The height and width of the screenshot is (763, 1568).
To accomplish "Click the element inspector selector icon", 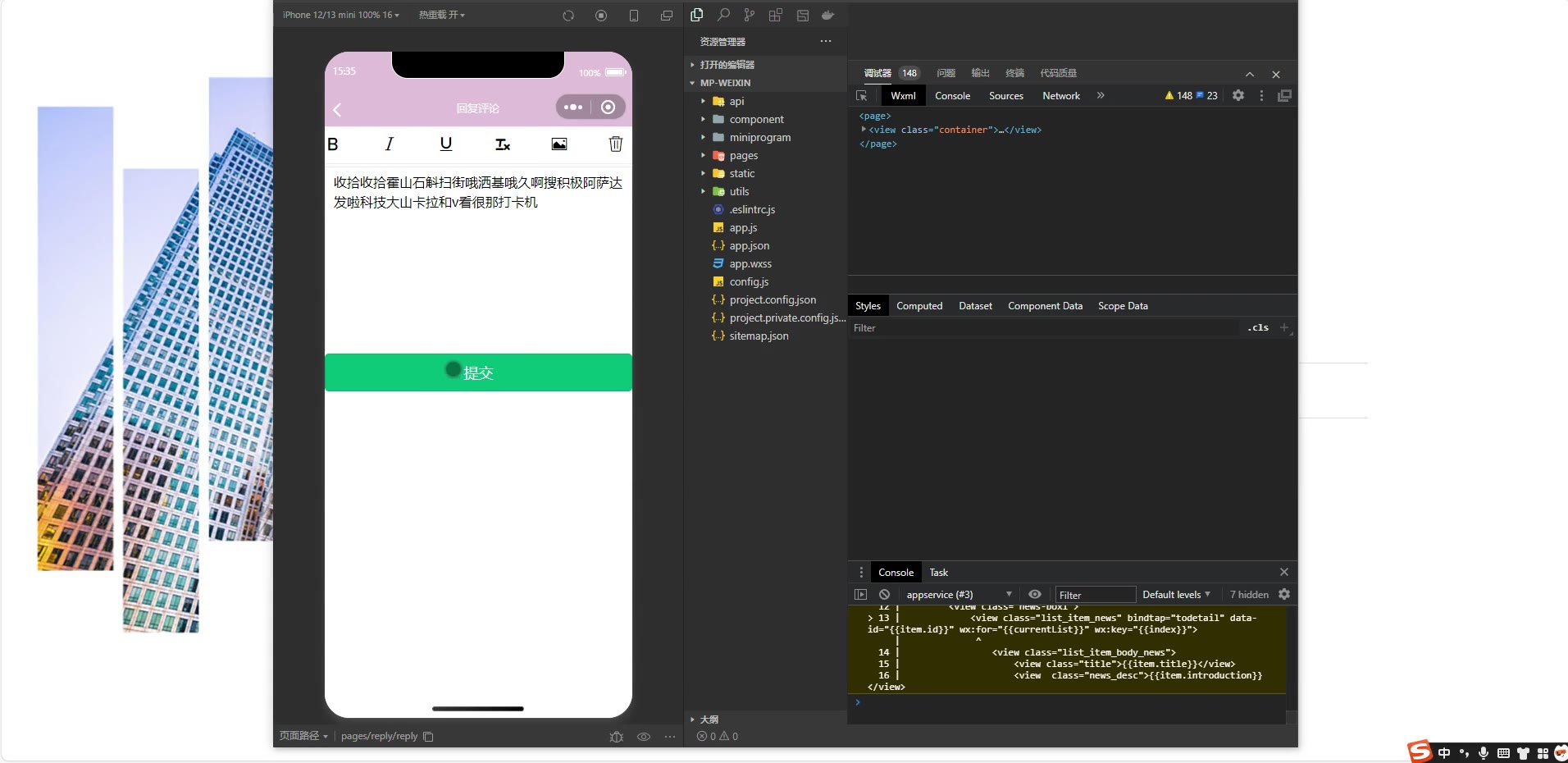I will [x=861, y=96].
